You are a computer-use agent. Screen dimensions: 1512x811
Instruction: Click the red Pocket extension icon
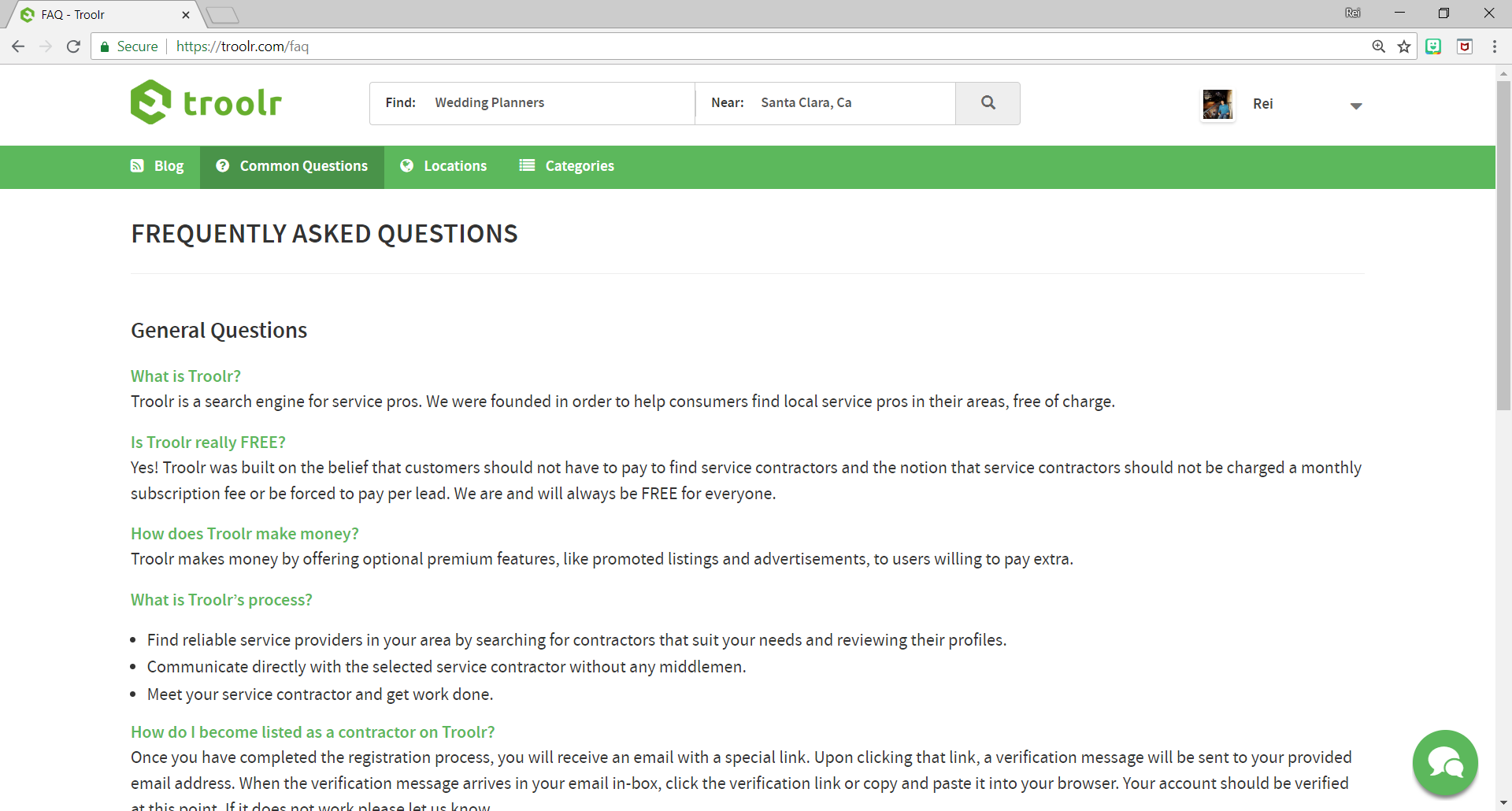pos(1465,46)
